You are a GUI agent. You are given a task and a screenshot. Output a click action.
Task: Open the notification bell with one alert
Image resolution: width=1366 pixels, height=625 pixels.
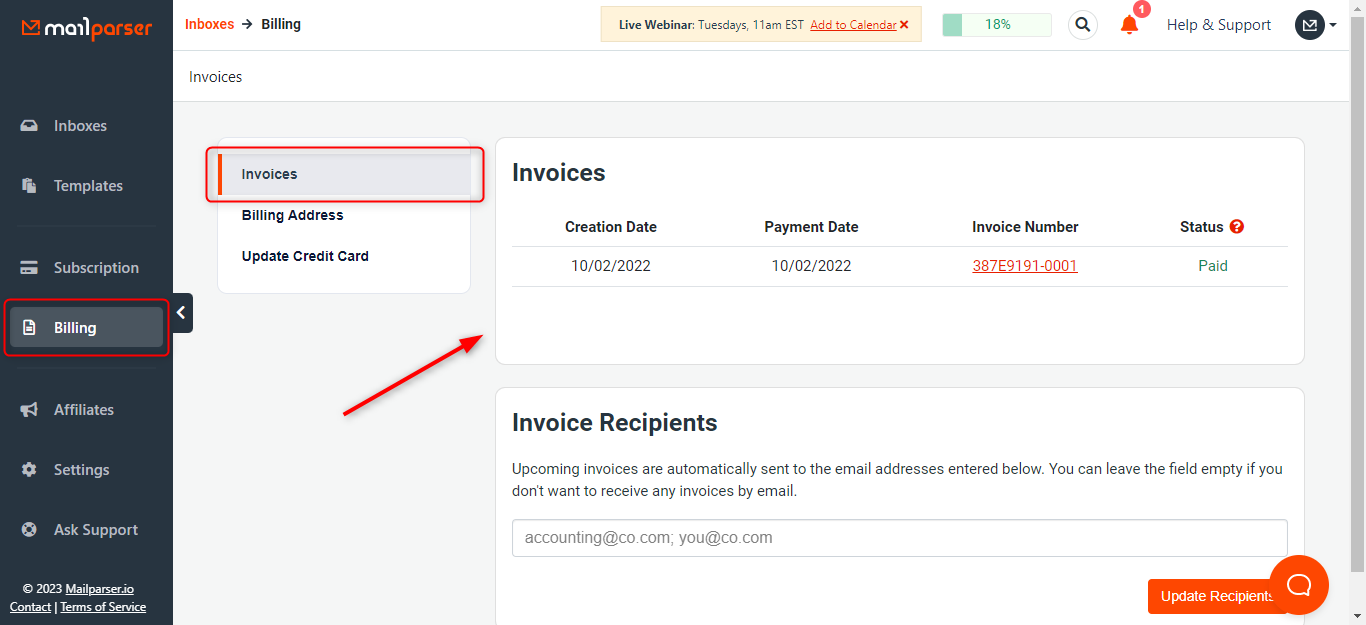click(x=1129, y=25)
